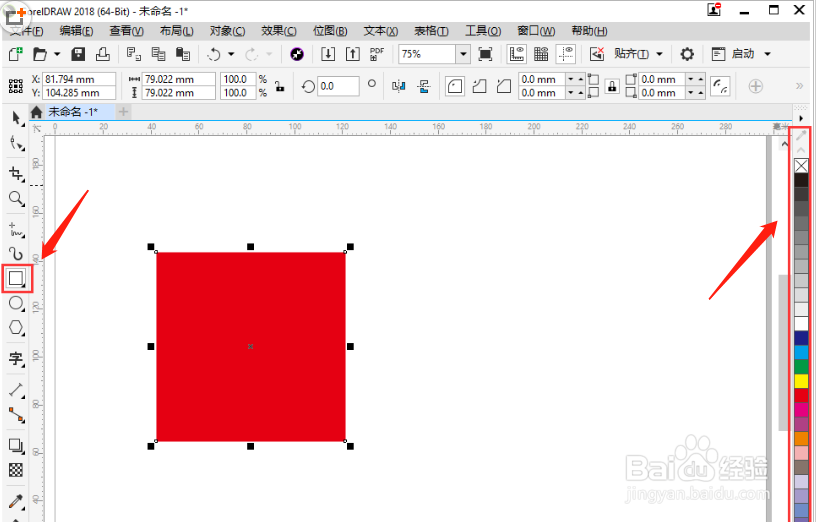Open the zoom level dropdown
The width and height of the screenshot is (816, 522).
(463, 54)
